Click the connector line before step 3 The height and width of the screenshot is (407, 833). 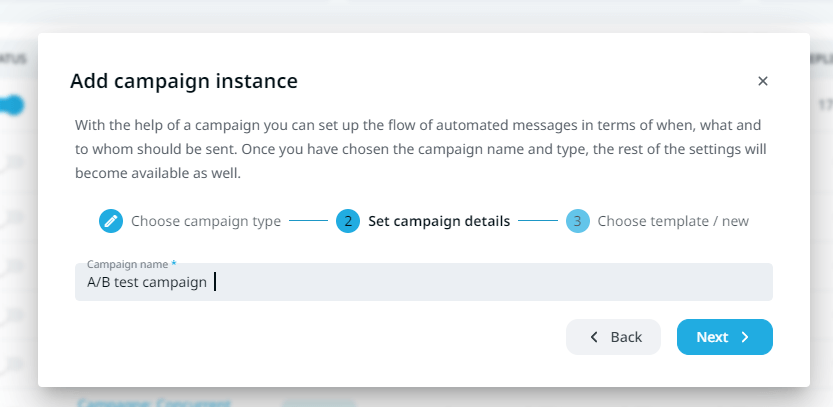click(538, 221)
